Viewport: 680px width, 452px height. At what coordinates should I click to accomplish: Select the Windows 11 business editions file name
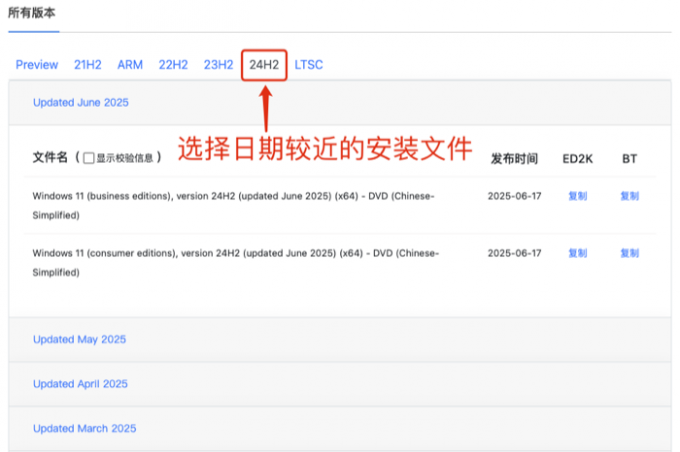coord(233,206)
